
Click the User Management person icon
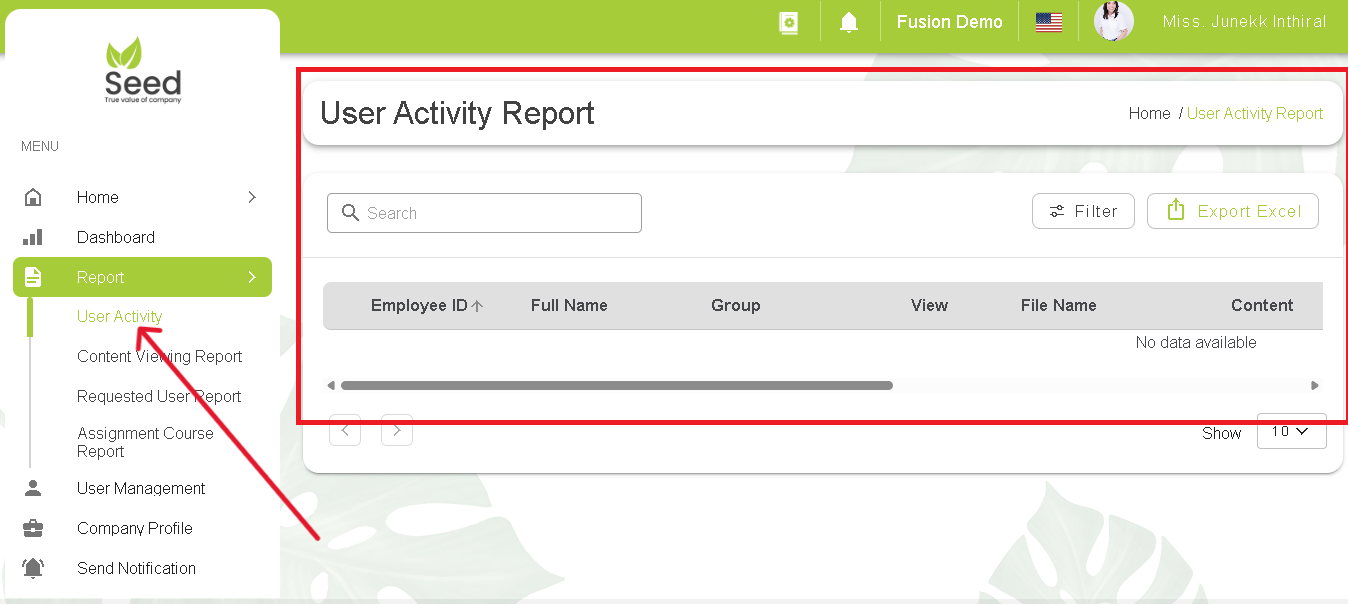point(34,488)
